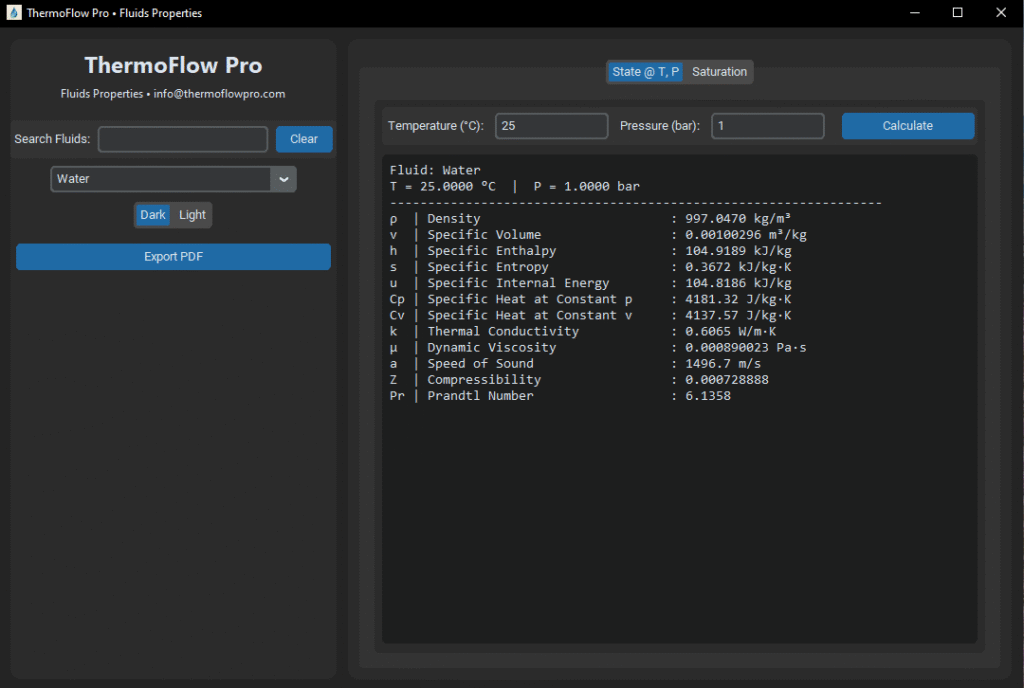Click the ThermoFlow Pro heading
Image resolution: width=1024 pixels, height=688 pixels.
click(173, 66)
